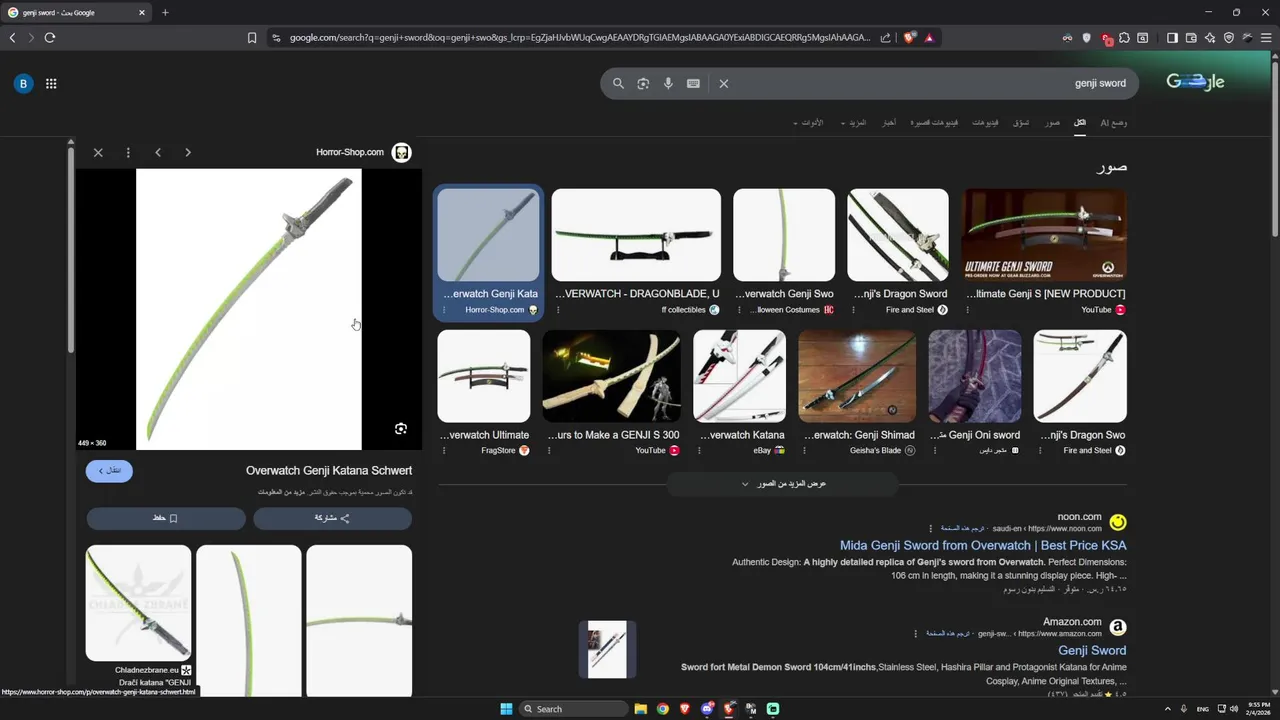Go to next image in preview panel
Viewport: 1280px width, 720px height.
click(188, 153)
